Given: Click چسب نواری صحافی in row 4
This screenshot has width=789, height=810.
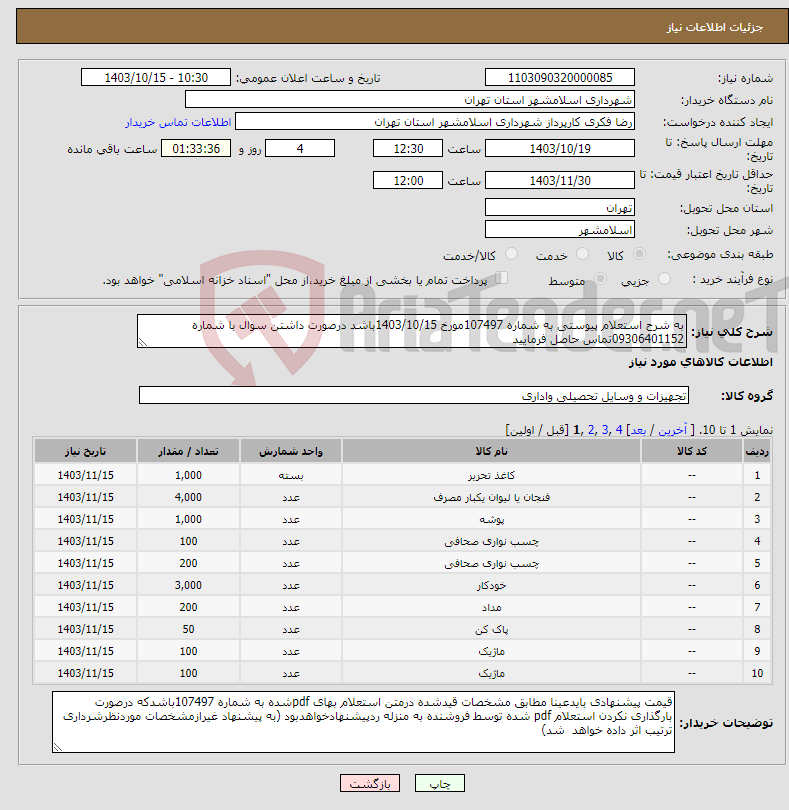Looking at the screenshot, I should (x=491, y=541).
